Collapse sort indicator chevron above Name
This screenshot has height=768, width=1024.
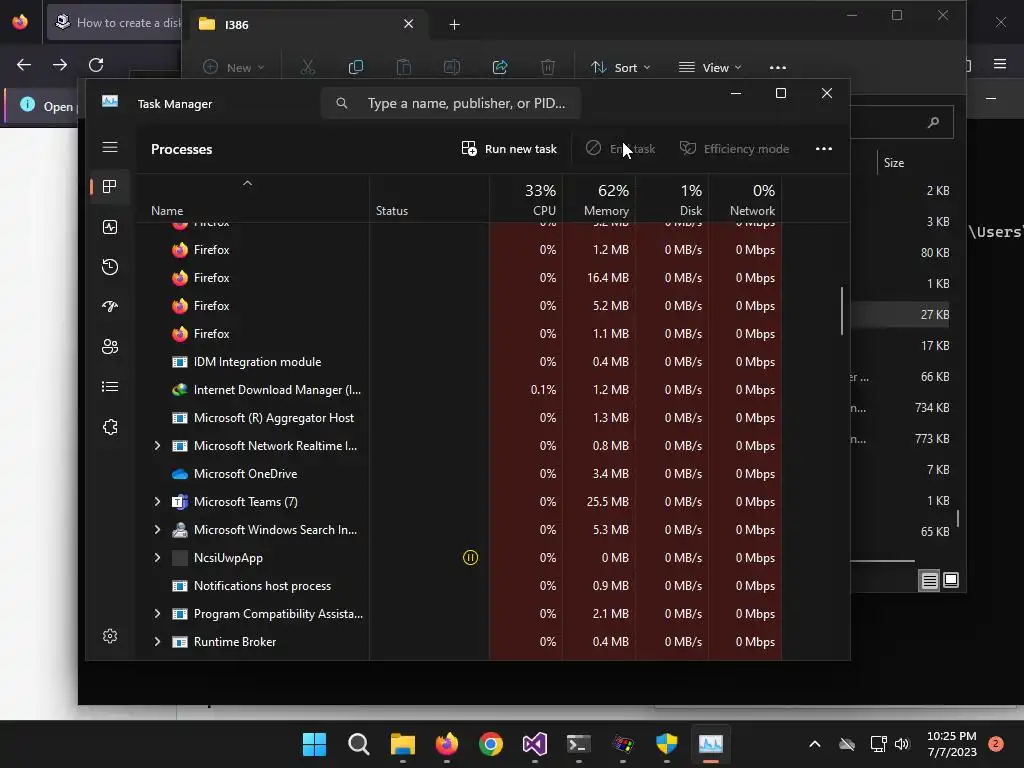pos(248,184)
